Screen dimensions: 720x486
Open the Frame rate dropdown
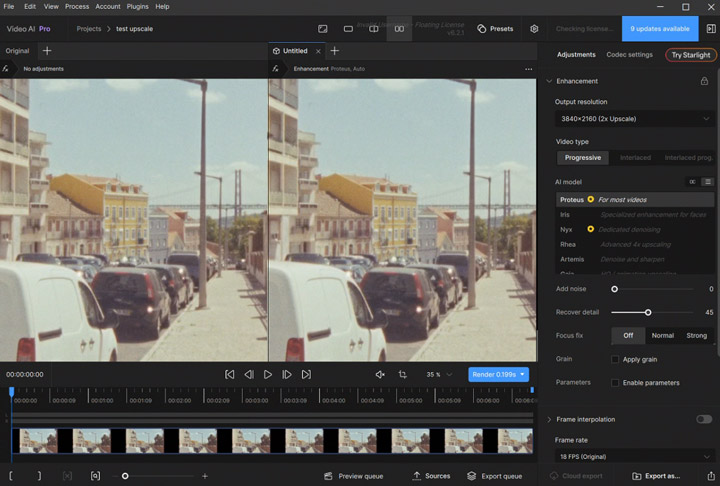click(x=635, y=457)
